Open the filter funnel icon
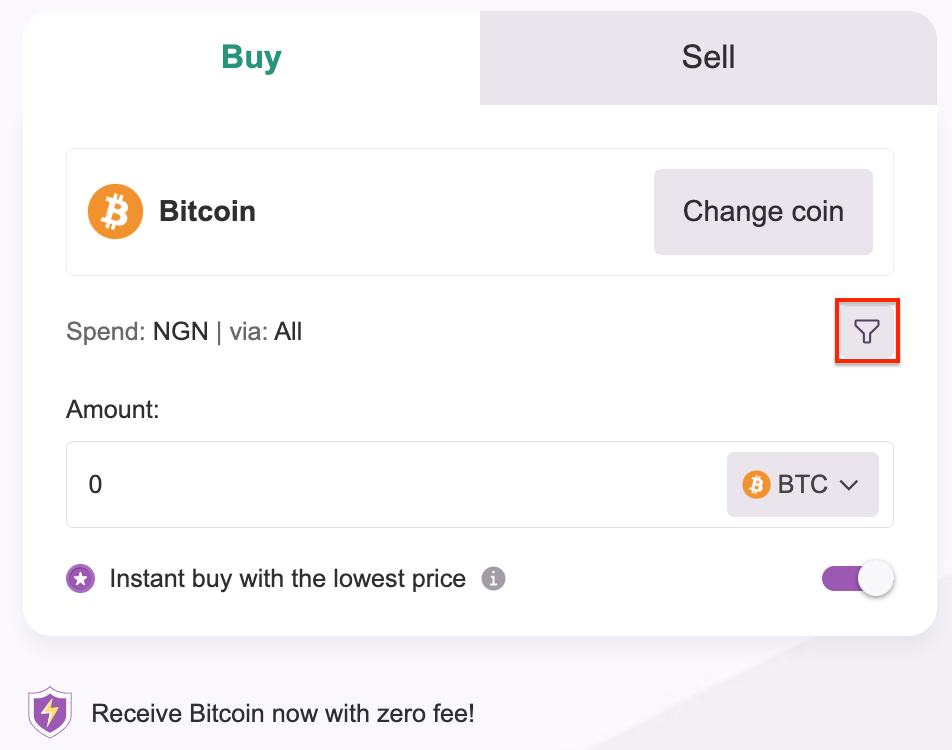 point(867,332)
